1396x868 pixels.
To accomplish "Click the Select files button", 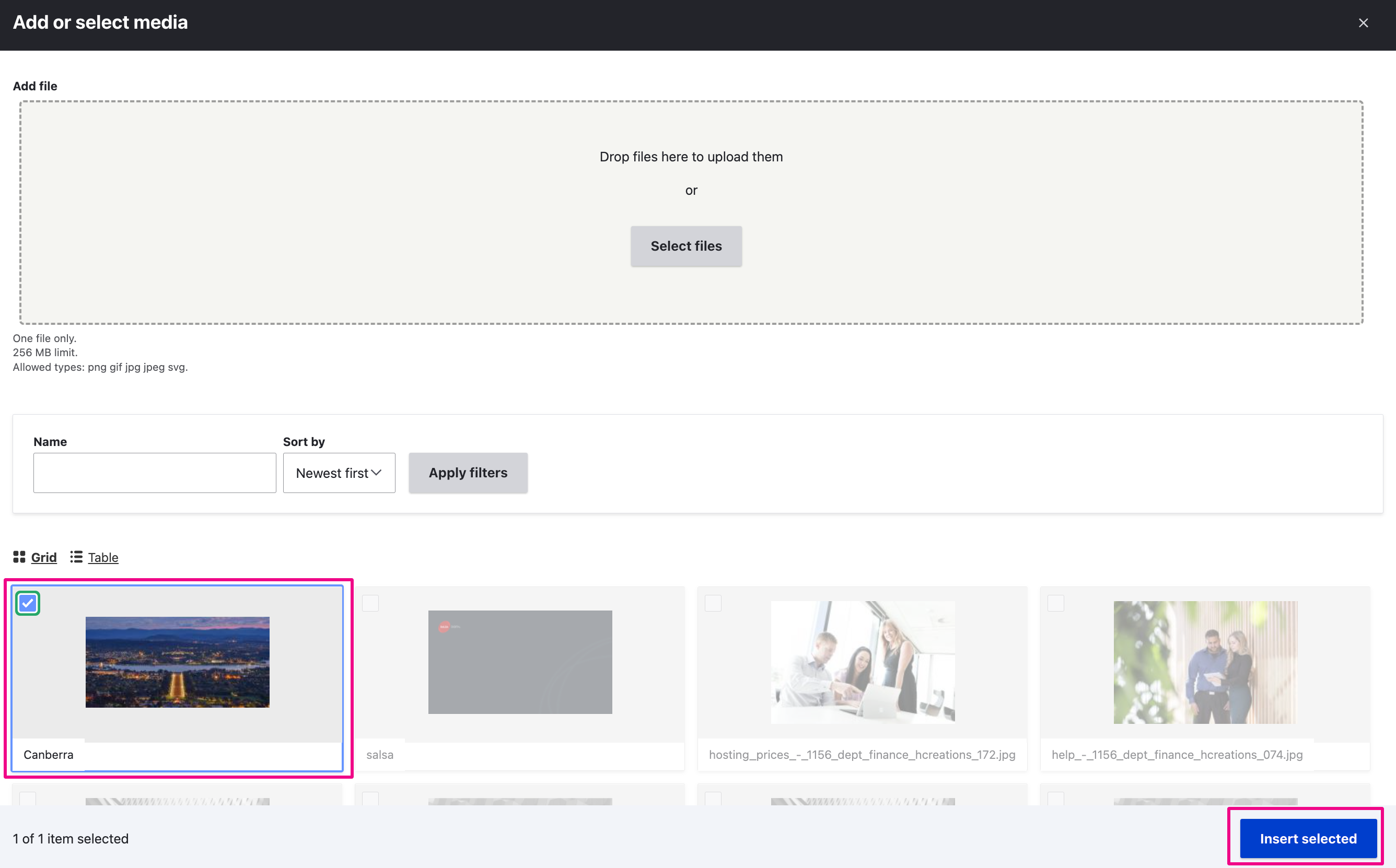I will 685,247.
